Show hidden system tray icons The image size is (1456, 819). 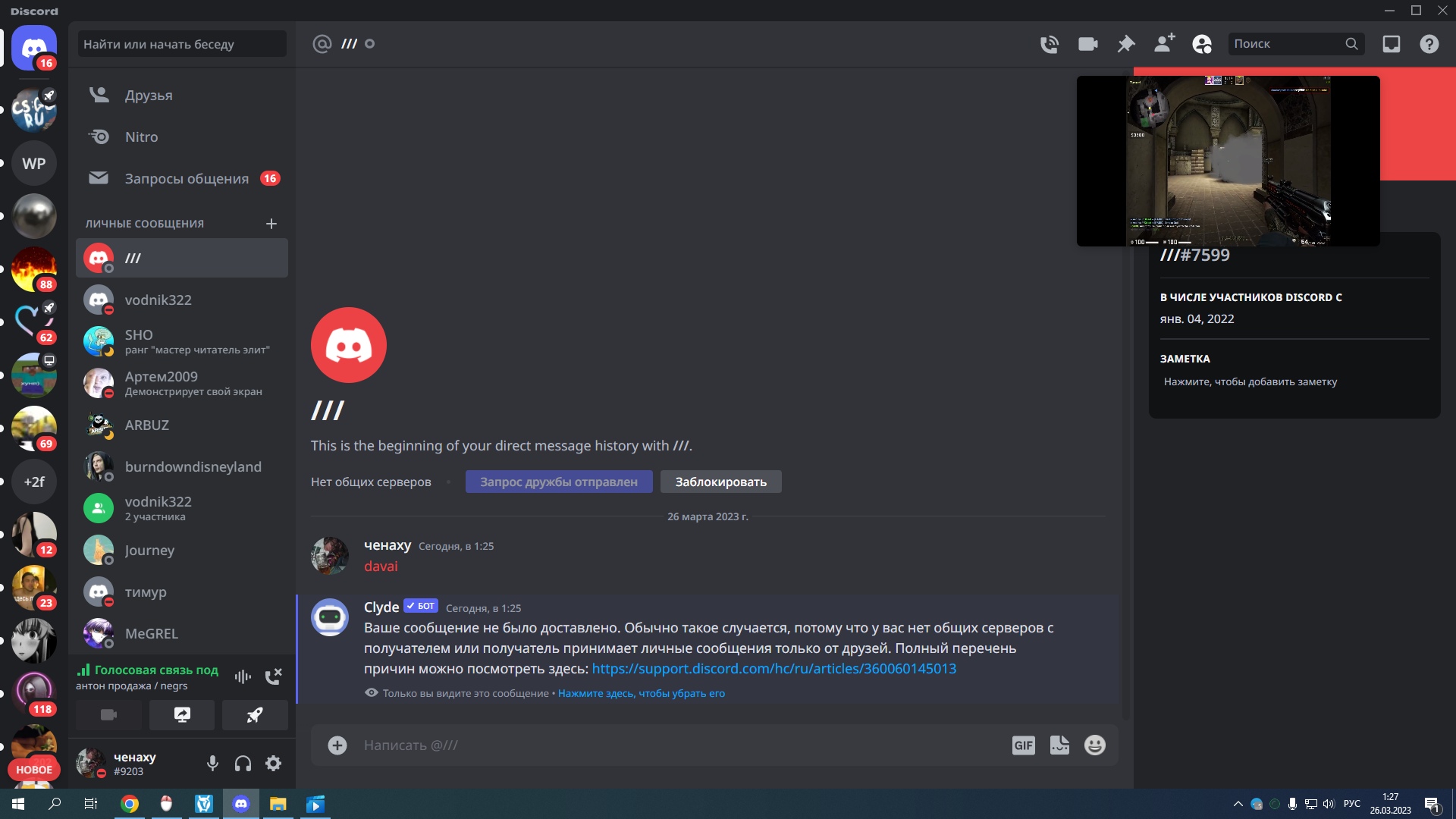point(1238,804)
